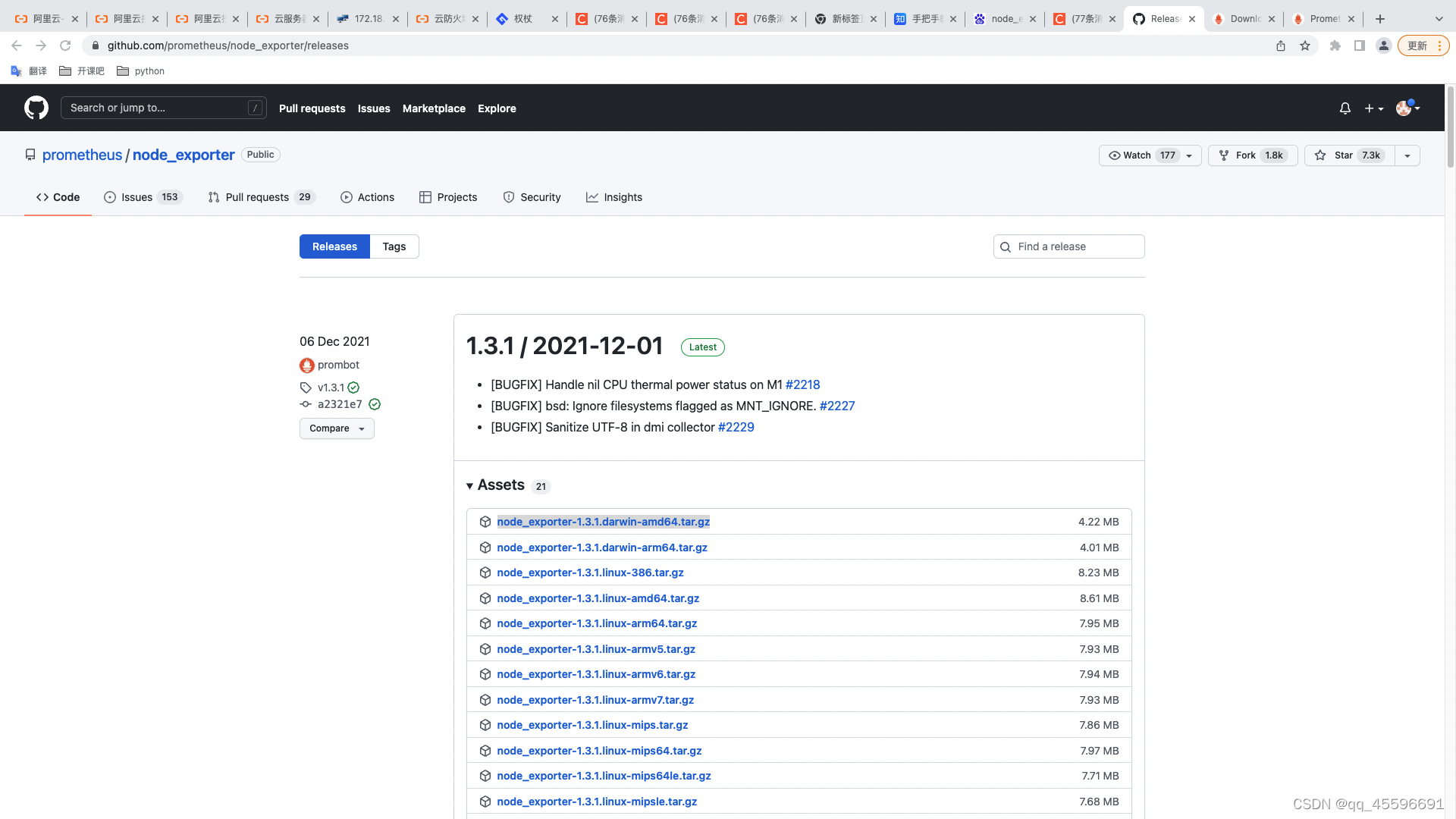The image size is (1456, 819).
Task: Open the Chrome profile icon
Action: pos(1384,45)
